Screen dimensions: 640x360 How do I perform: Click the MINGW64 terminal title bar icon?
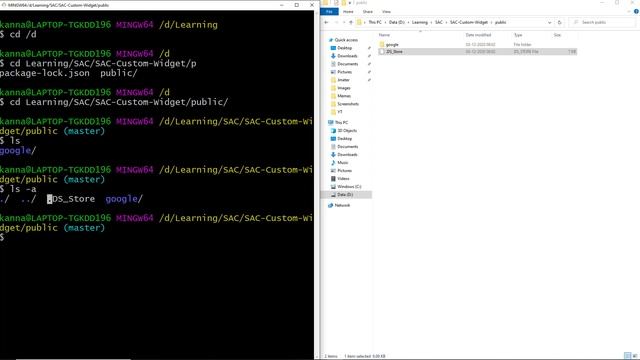[4, 5]
